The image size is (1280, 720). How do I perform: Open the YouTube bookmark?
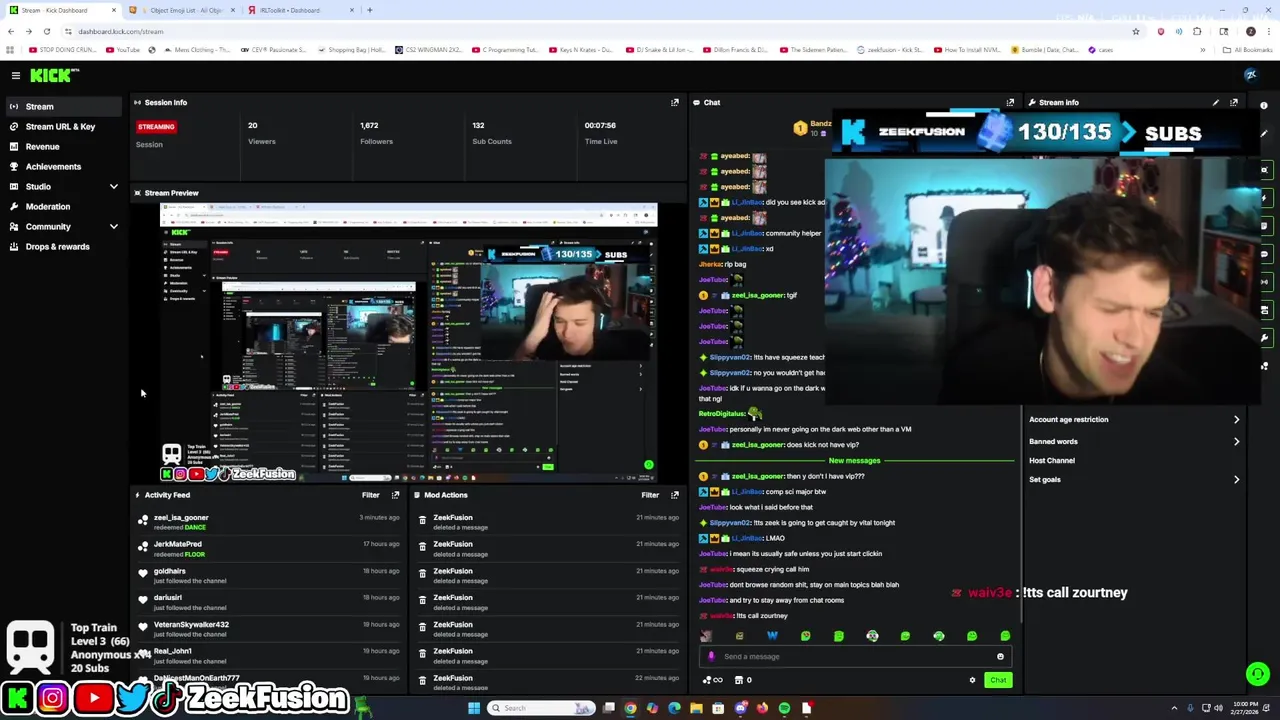(124, 50)
